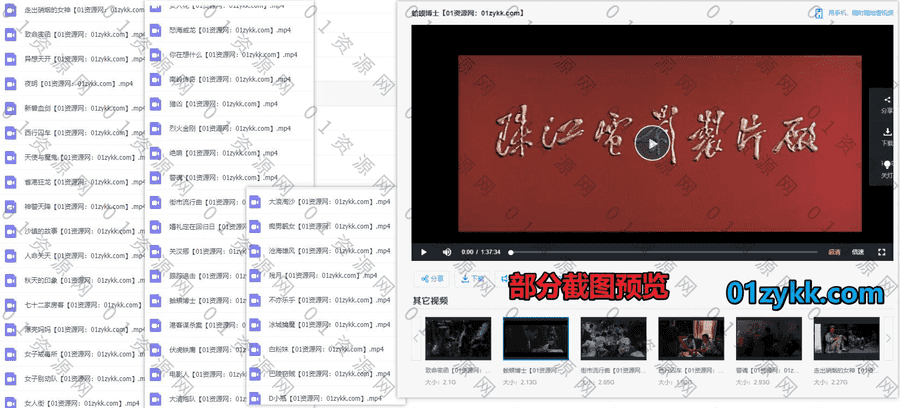Click the video icon beside 天使与魔鬼
The height and width of the screenshot is (408, 900).
pos(10,158)
